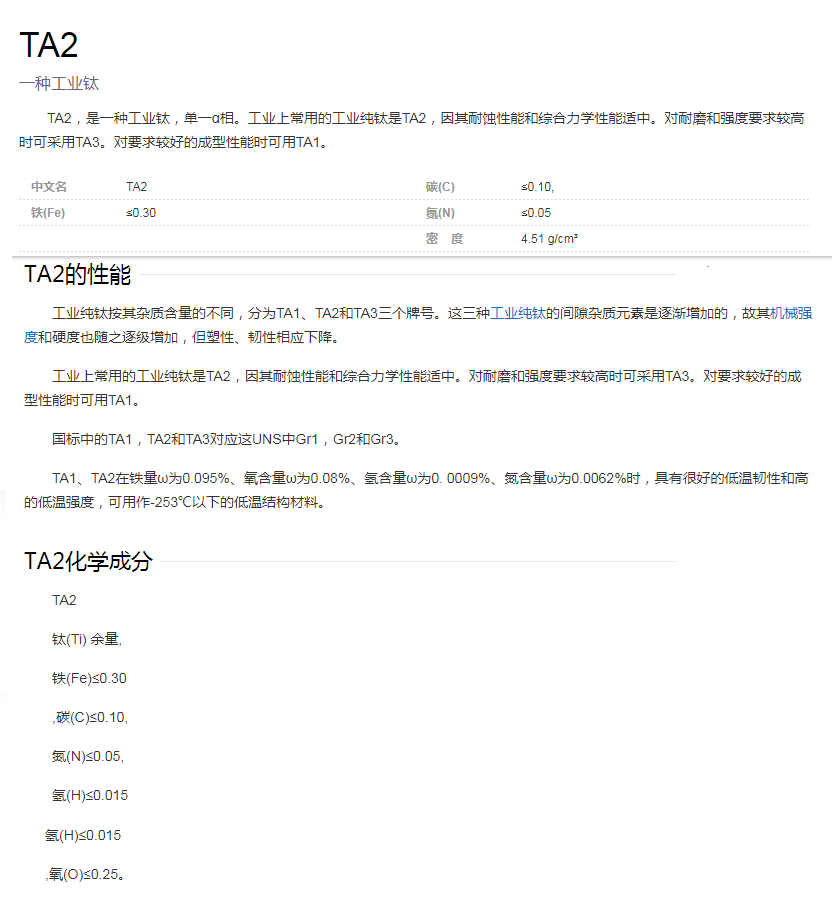
Task: Click the 铁(Fe) label in the info table
Action: pyautogui.click(x=48, y=213)
